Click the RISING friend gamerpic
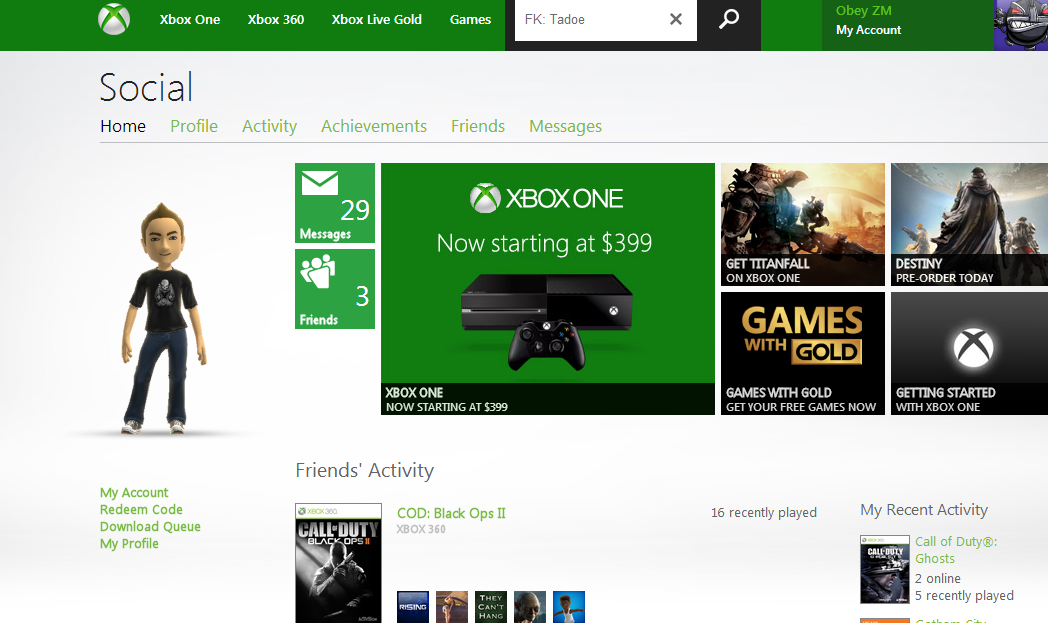 [413, 607]
